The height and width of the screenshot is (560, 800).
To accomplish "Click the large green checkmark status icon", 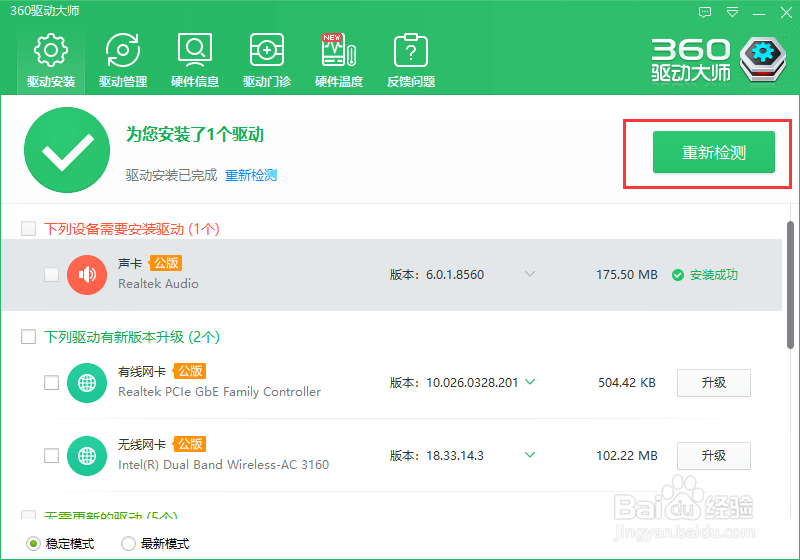I will pos(67,150).
